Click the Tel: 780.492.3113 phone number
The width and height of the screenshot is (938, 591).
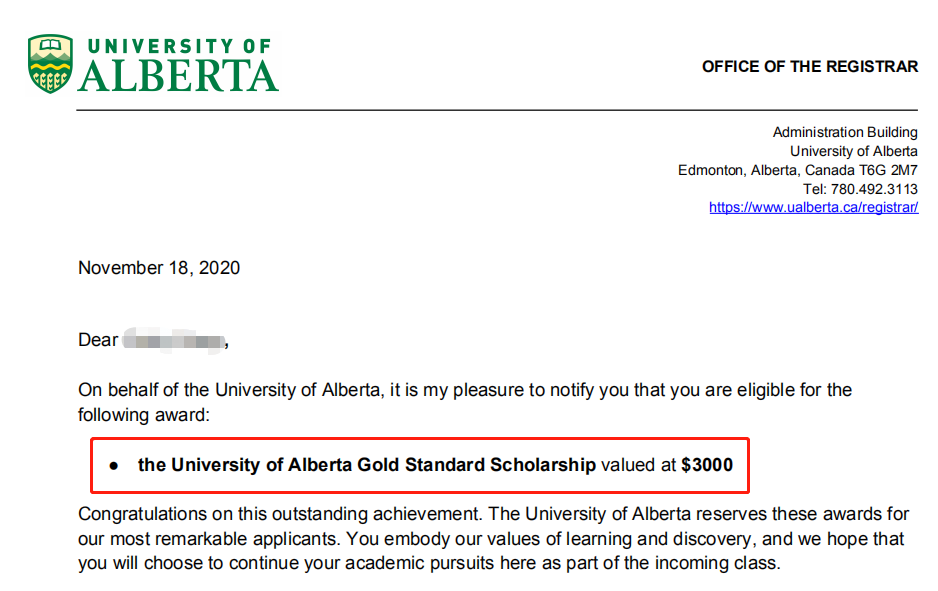pos(860,189)
